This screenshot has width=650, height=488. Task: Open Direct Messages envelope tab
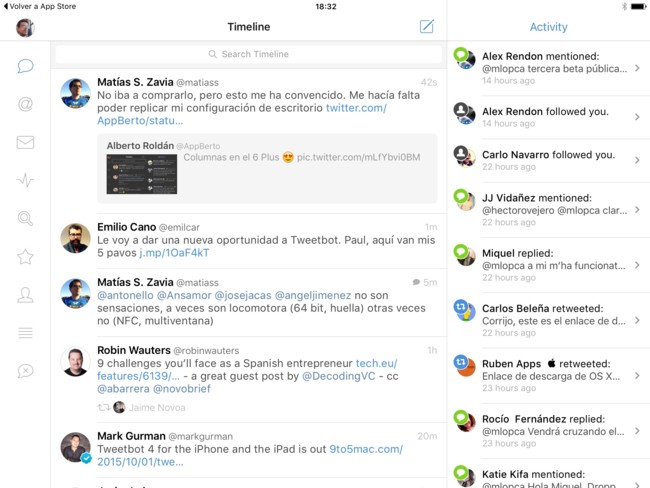point(25,142)
